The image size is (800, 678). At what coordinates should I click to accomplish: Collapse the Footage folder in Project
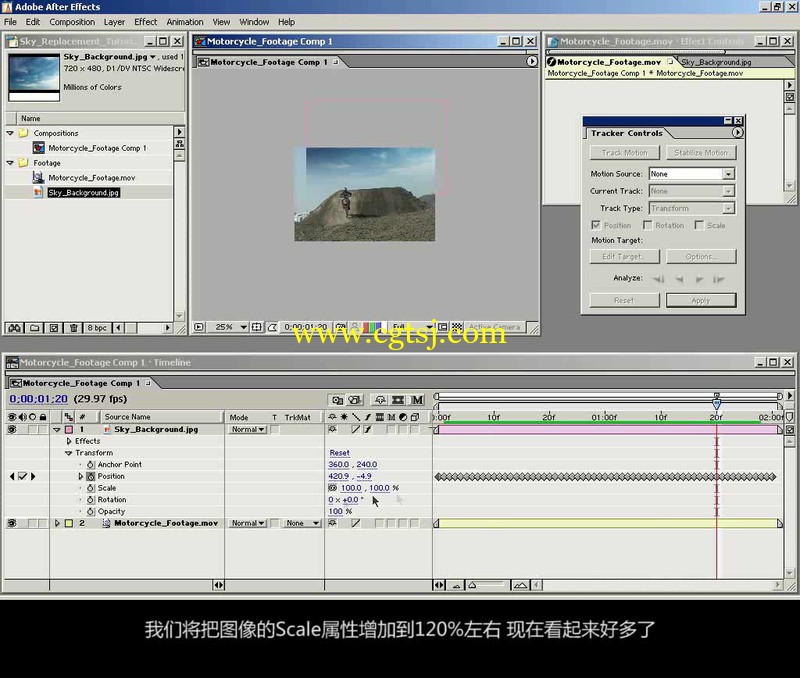pyautogui.click(x=10, y=163)
